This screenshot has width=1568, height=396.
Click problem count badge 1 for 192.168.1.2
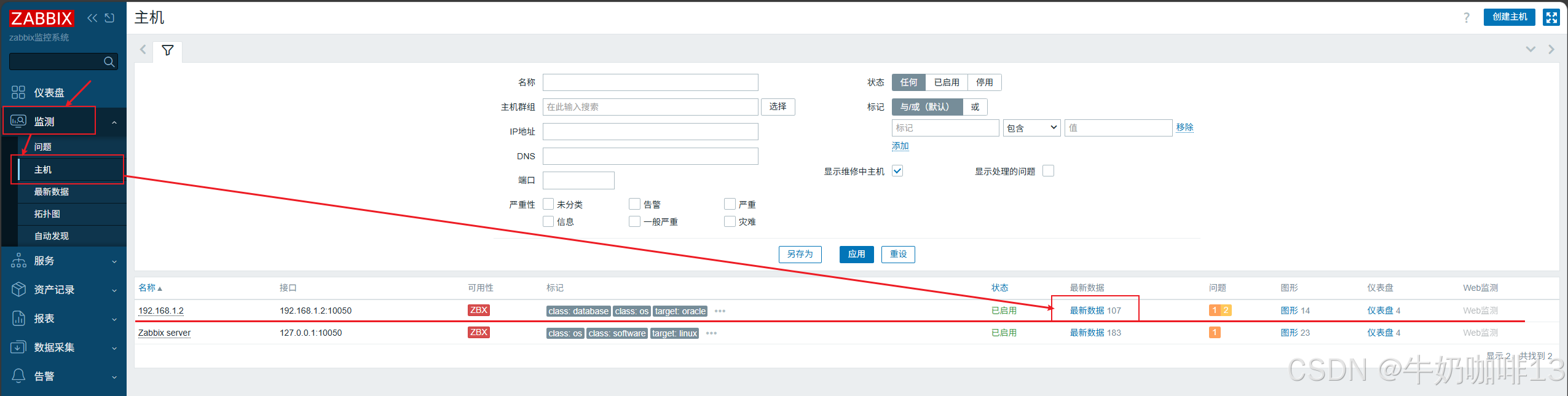1215,311
